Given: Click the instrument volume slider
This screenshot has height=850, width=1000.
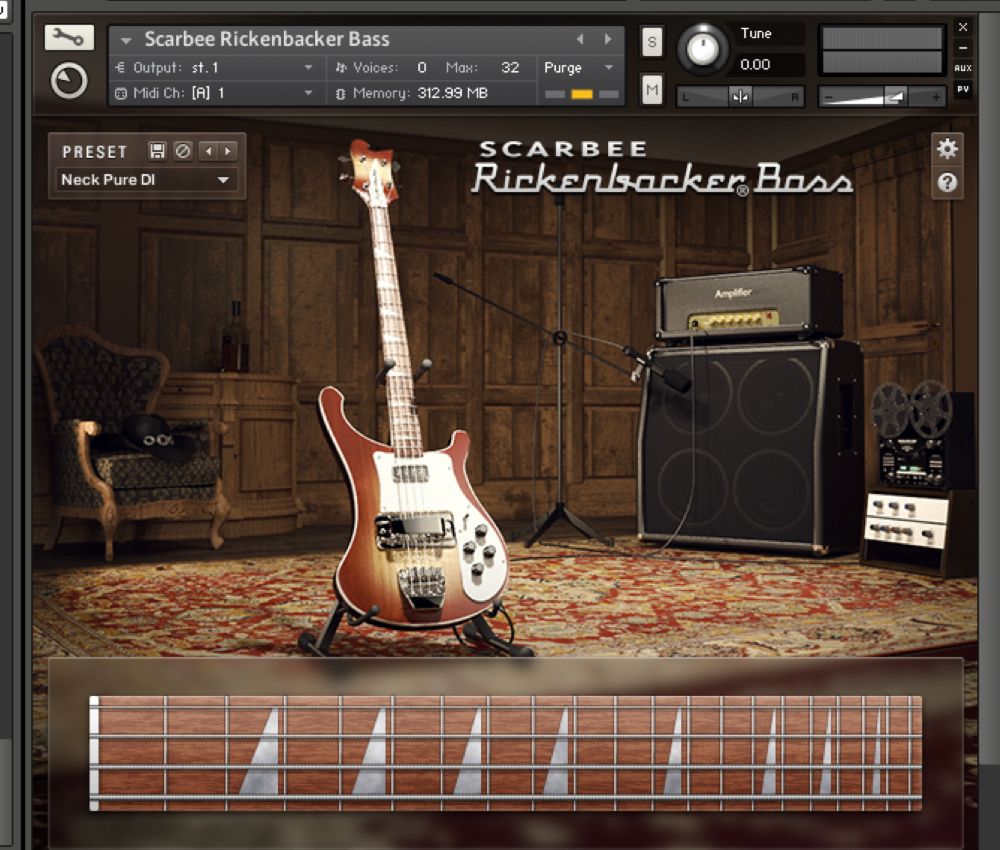Looking at the screenshot, I should click(x=881, y=97).
